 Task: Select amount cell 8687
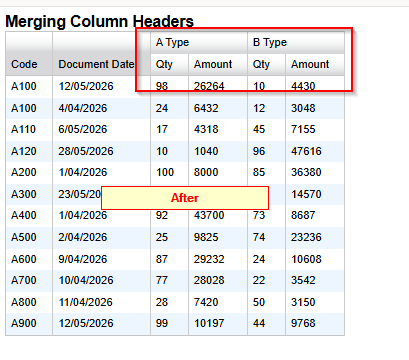coord(315,215)
